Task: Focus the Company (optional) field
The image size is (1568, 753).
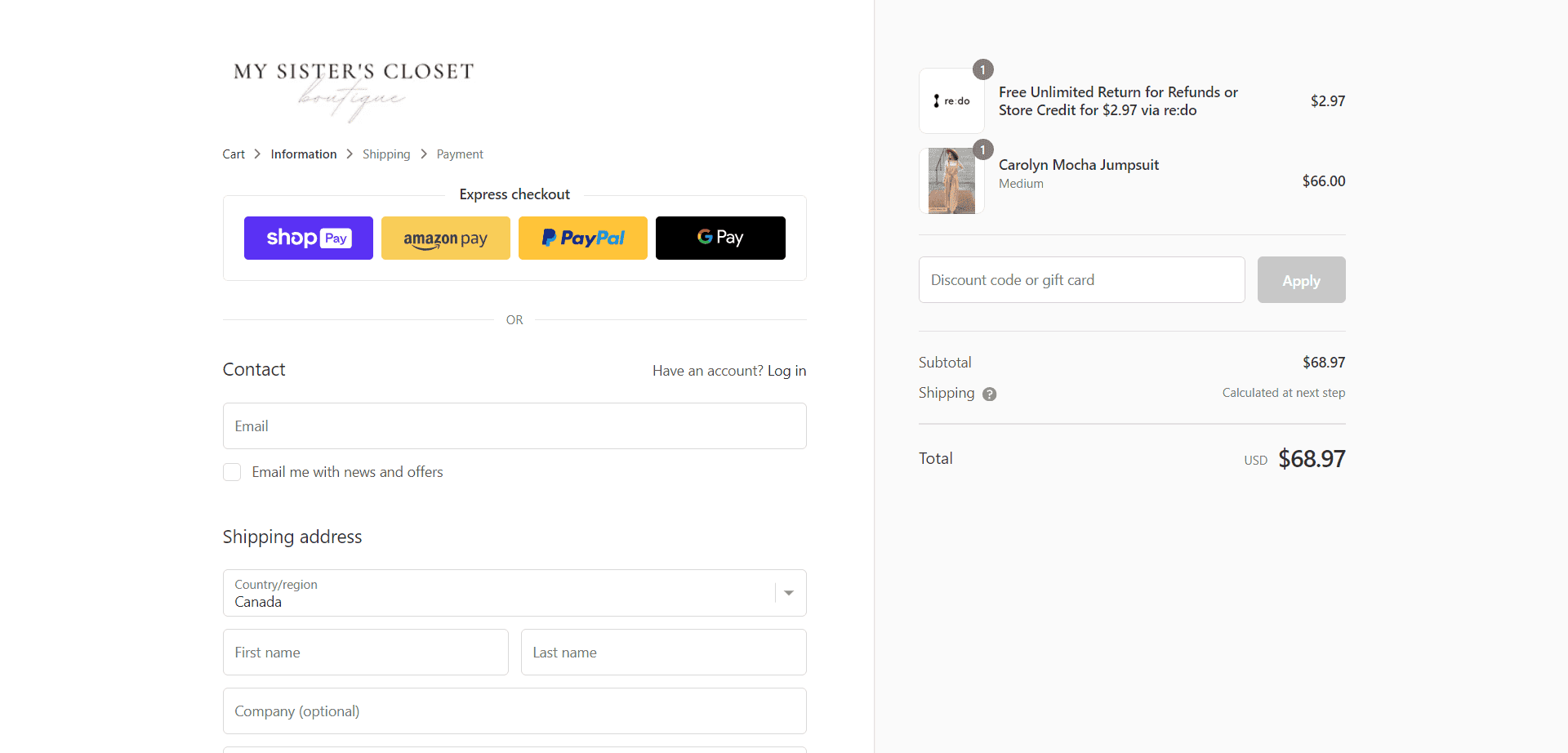Action: pos(514,711)
